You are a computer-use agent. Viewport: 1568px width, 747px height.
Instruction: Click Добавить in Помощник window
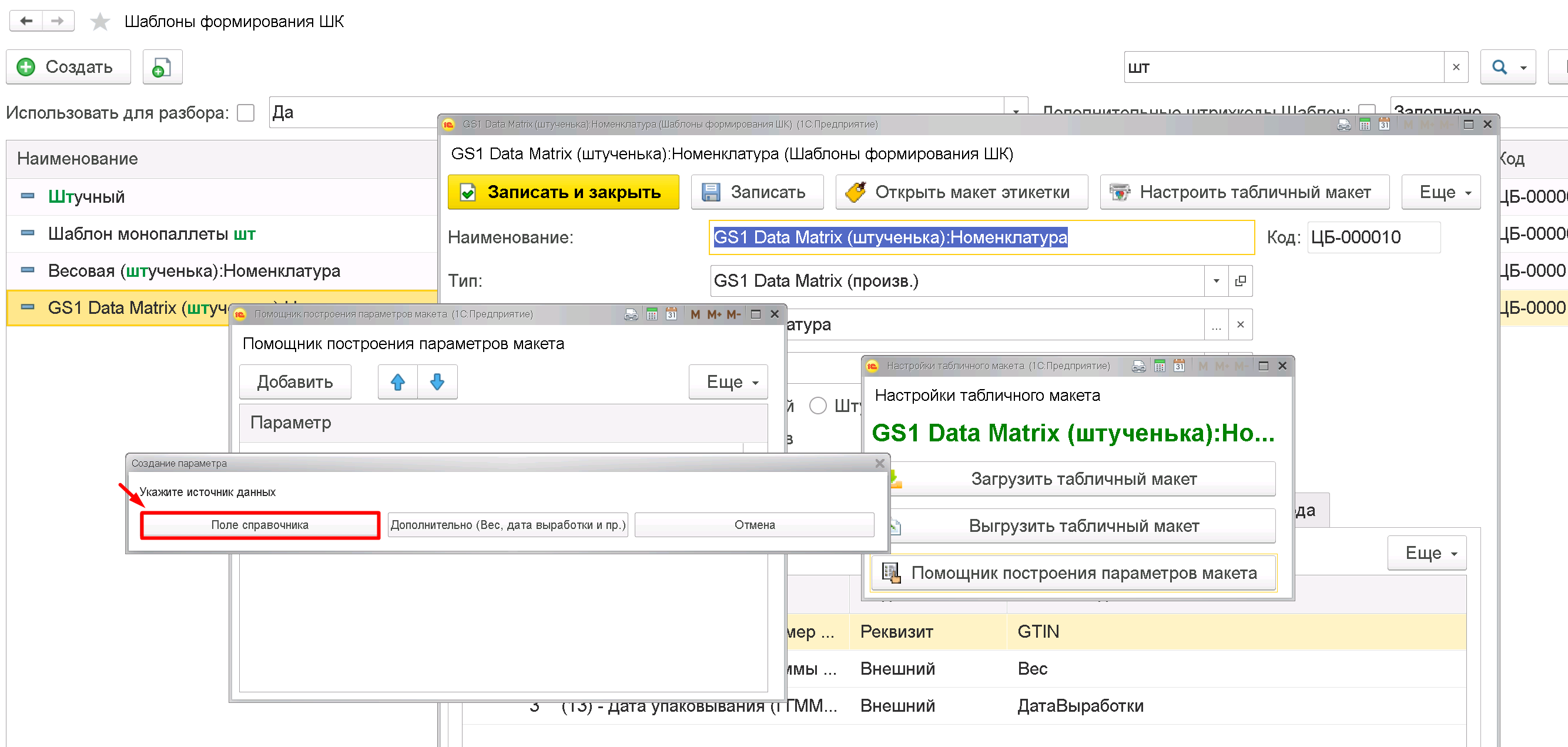(x=295, y=381)
